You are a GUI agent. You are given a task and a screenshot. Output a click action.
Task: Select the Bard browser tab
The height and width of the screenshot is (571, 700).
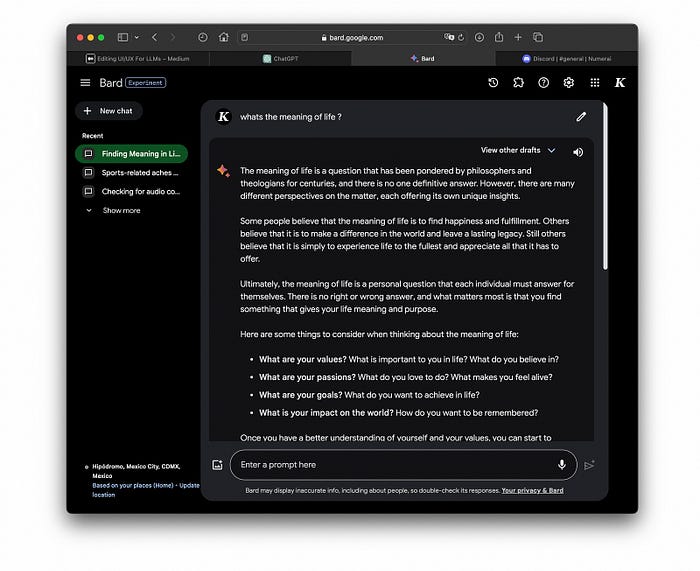(423, 58)
